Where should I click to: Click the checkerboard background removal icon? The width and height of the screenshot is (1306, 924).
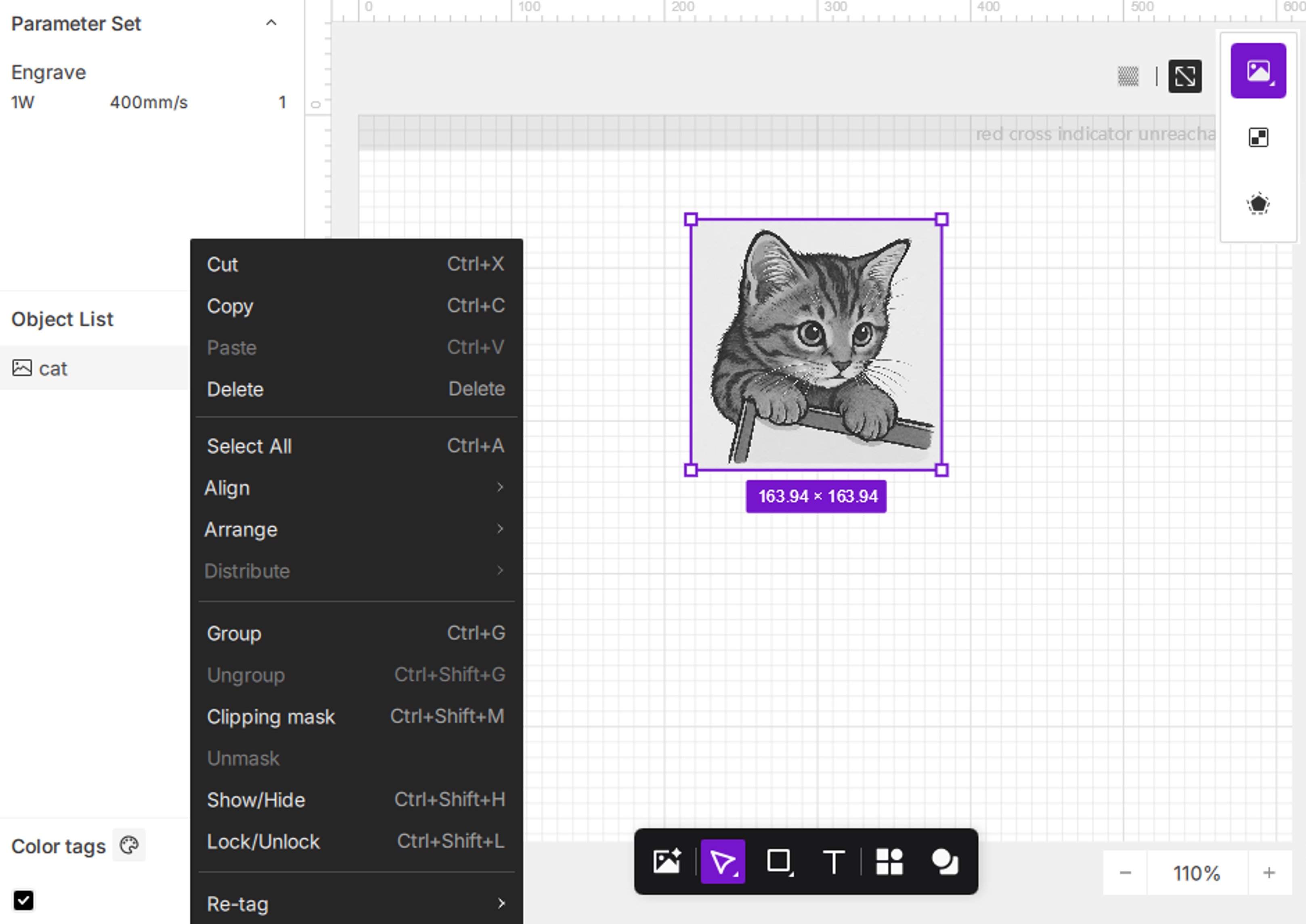[1258, 138]
